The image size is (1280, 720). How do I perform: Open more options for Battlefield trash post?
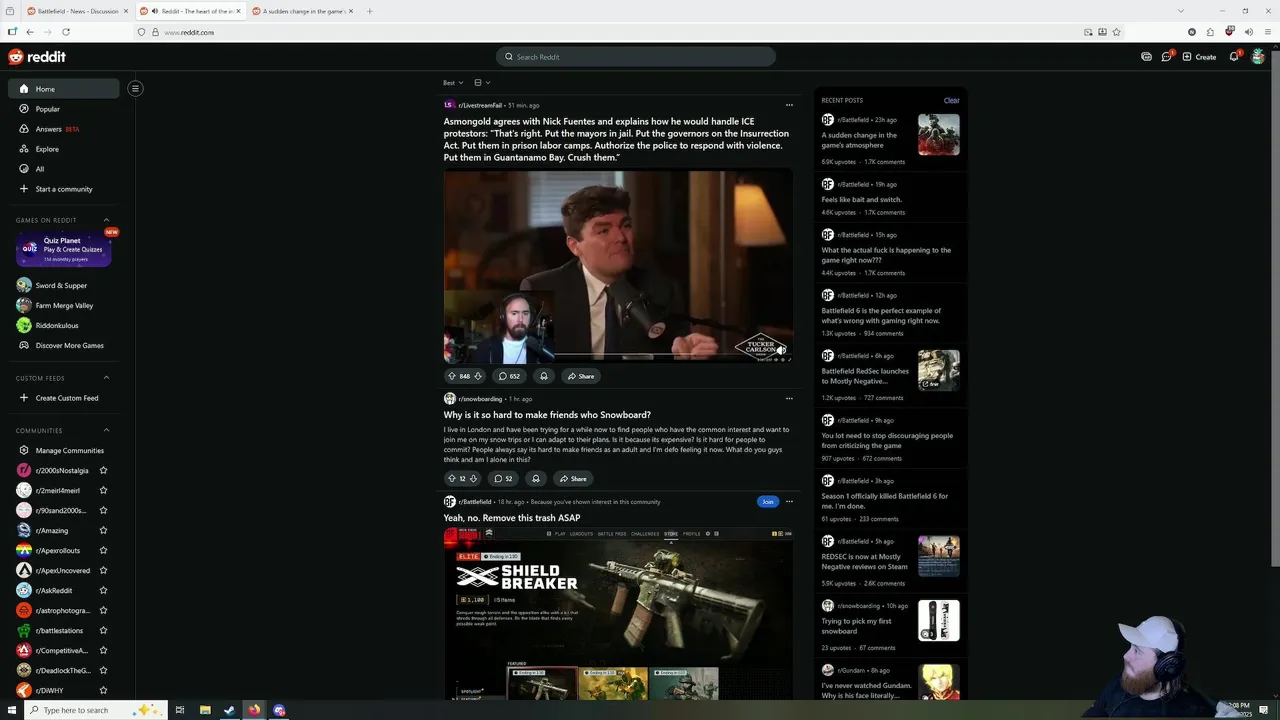tap(789, 502)
